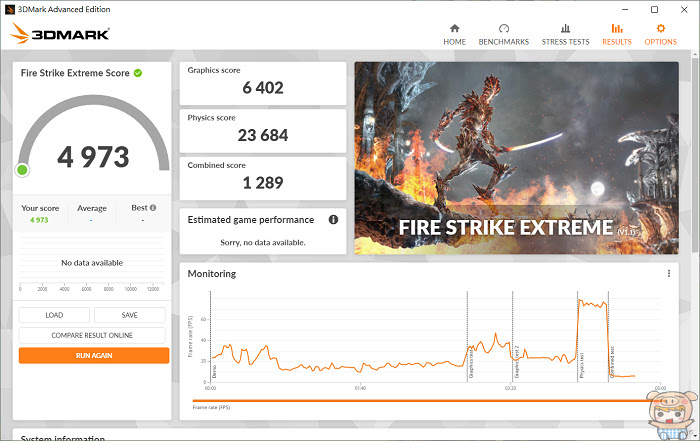700x441 pixels.
Task: Switch to the BENCHMARKS section
Action: tap(504, 35)
